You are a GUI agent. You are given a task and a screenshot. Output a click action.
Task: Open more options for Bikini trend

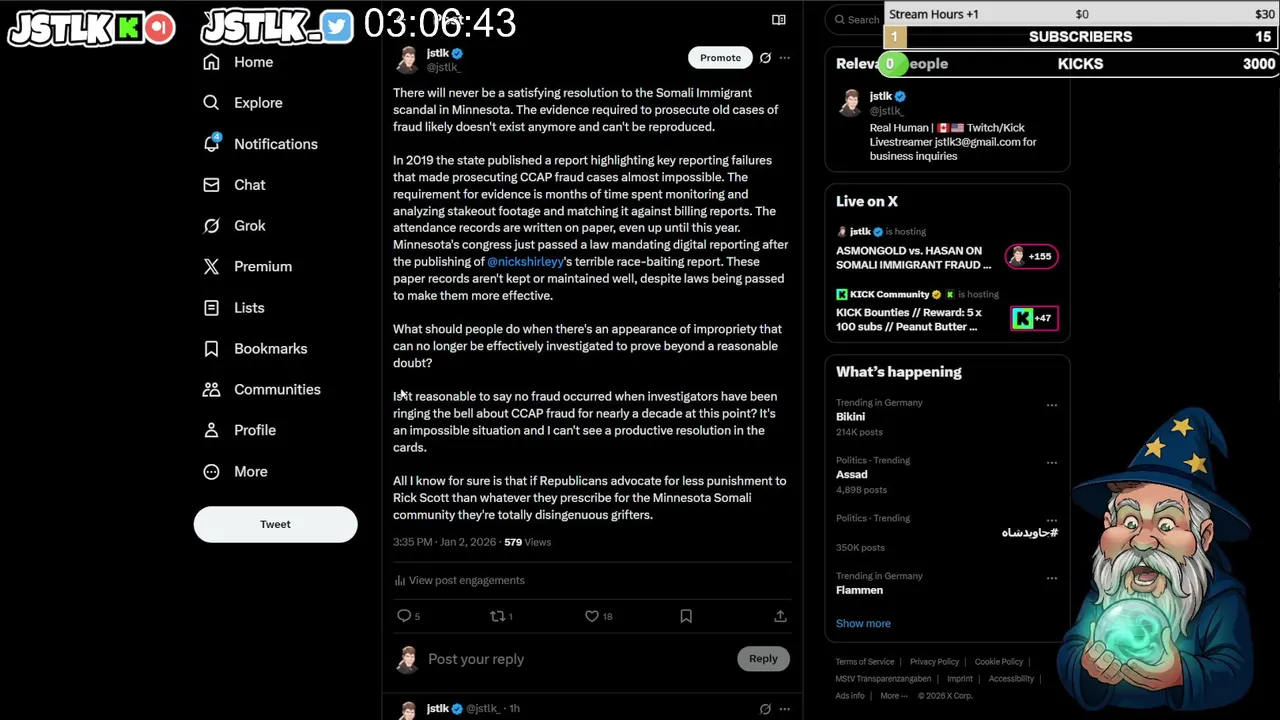1051,405
